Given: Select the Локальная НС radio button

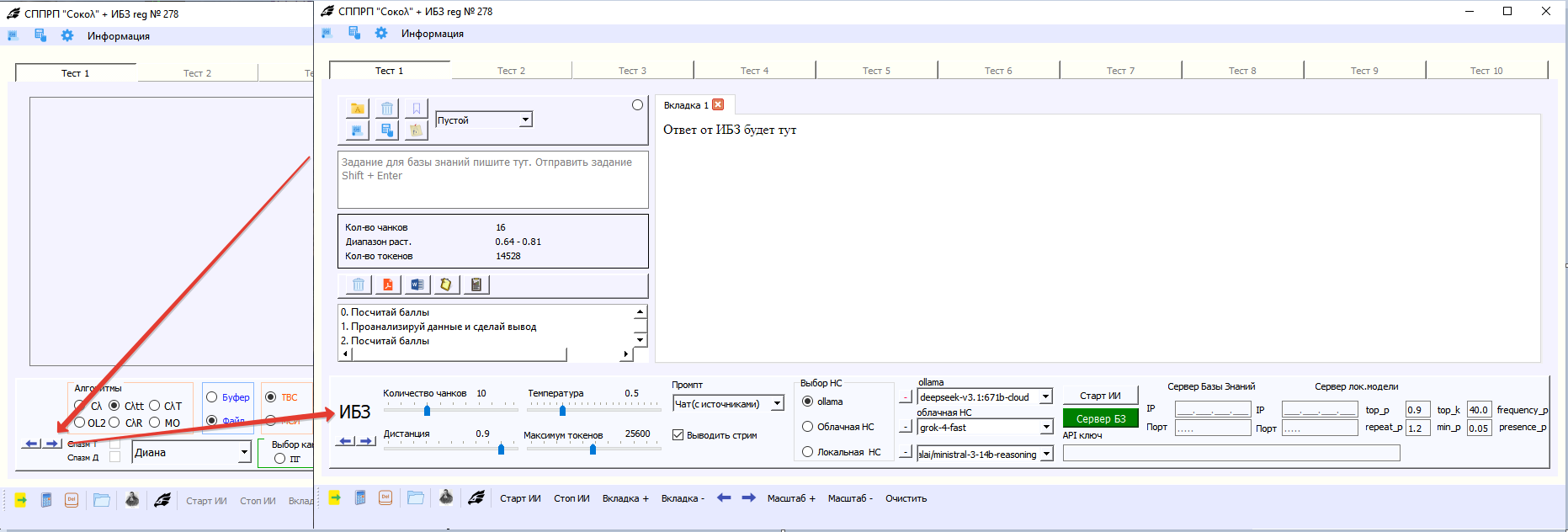Looking at the screenshot, I should [x=808, y=452].
